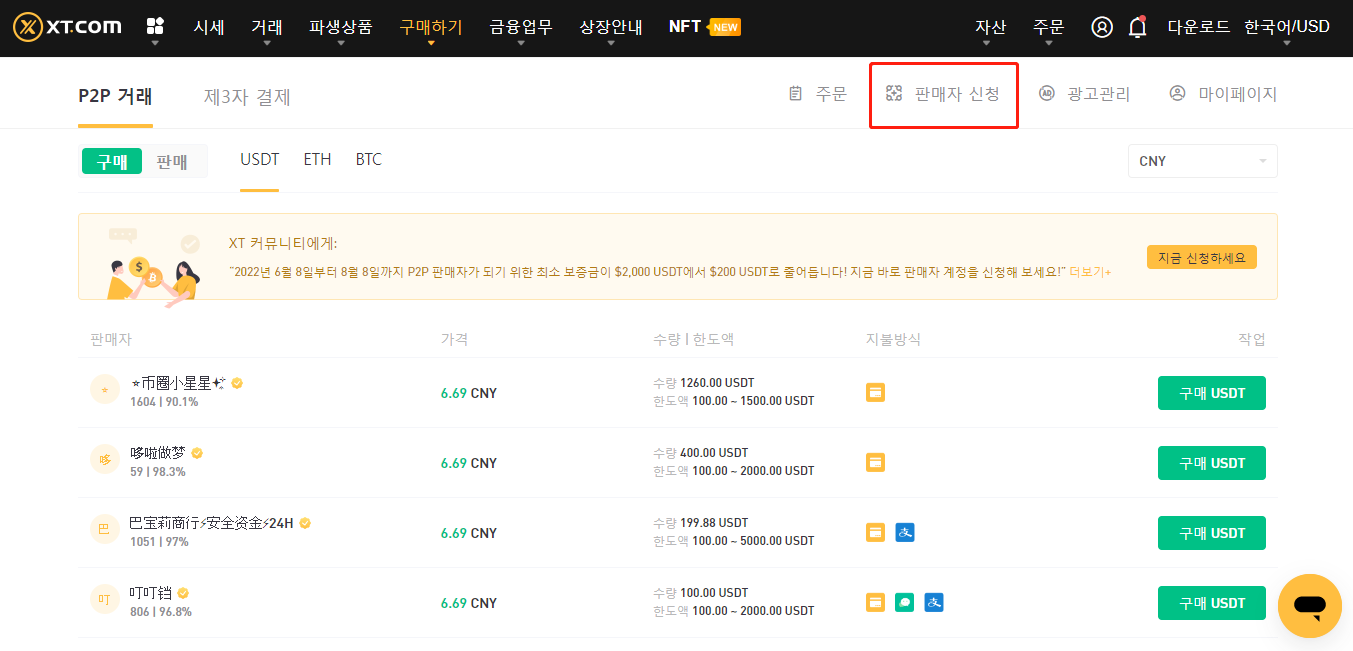
Task: Click the 다운로드 header link
Action: coord(1199,27)
